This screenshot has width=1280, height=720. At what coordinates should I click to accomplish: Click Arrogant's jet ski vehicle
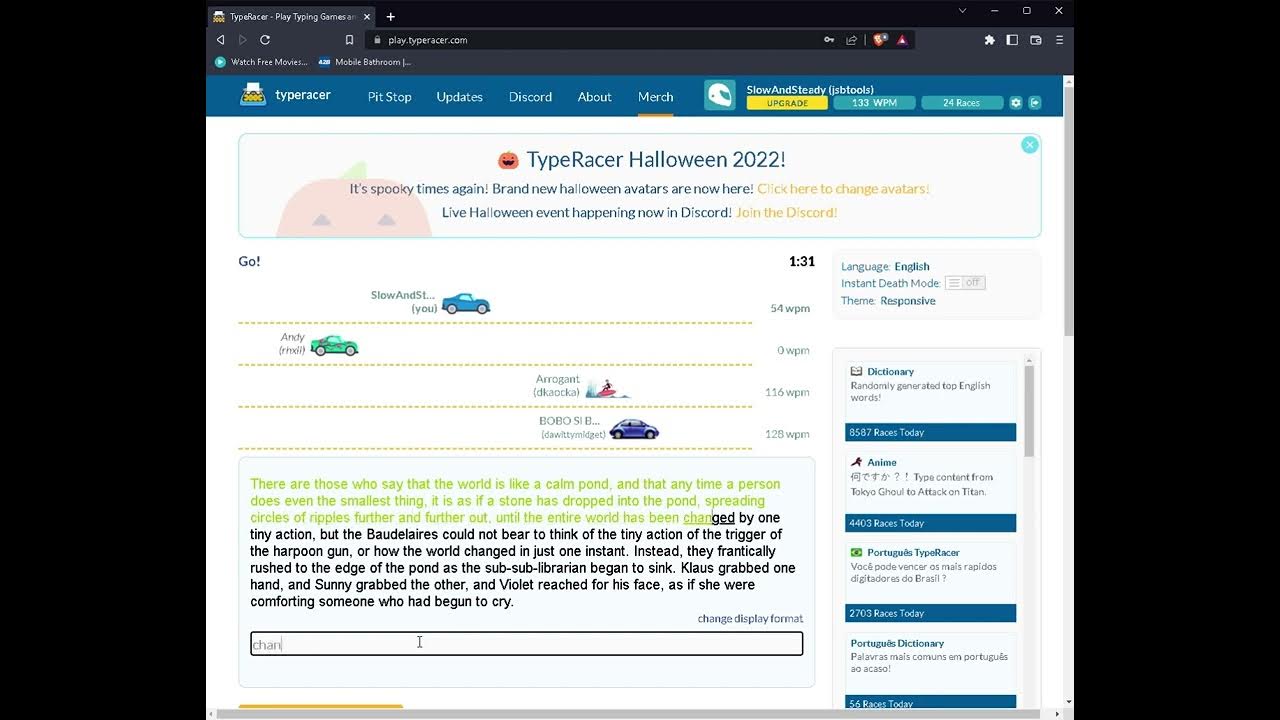coord(608,389)
